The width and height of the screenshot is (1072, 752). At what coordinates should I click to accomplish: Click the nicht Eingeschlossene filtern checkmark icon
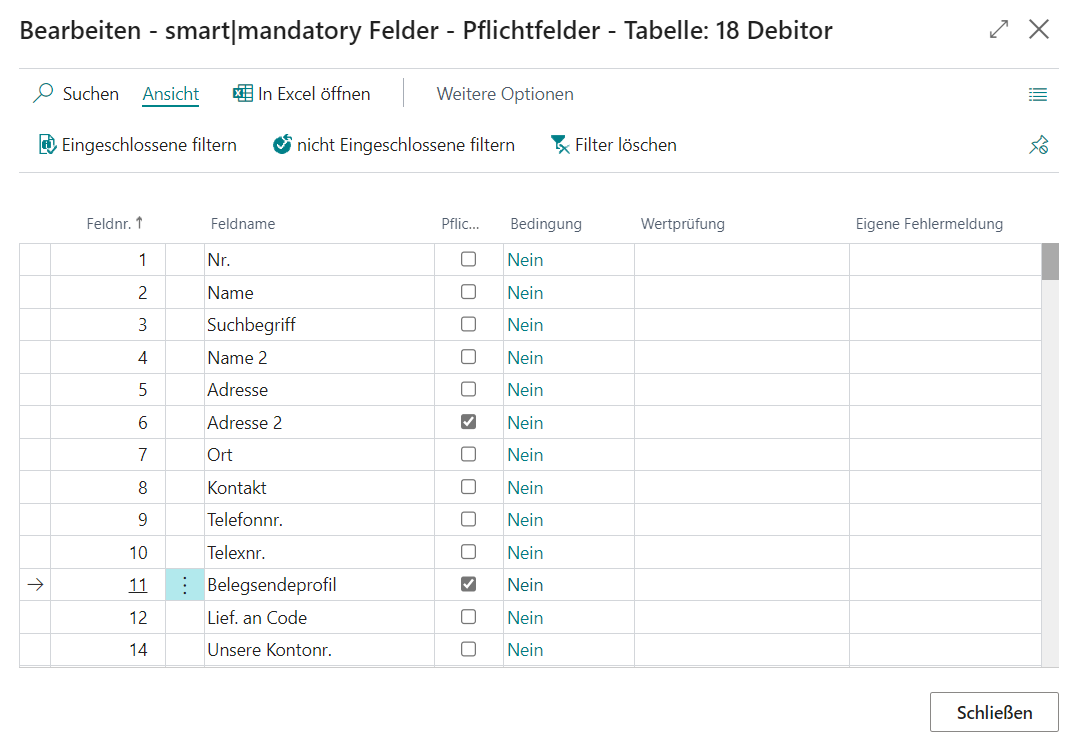coord(281,144)
